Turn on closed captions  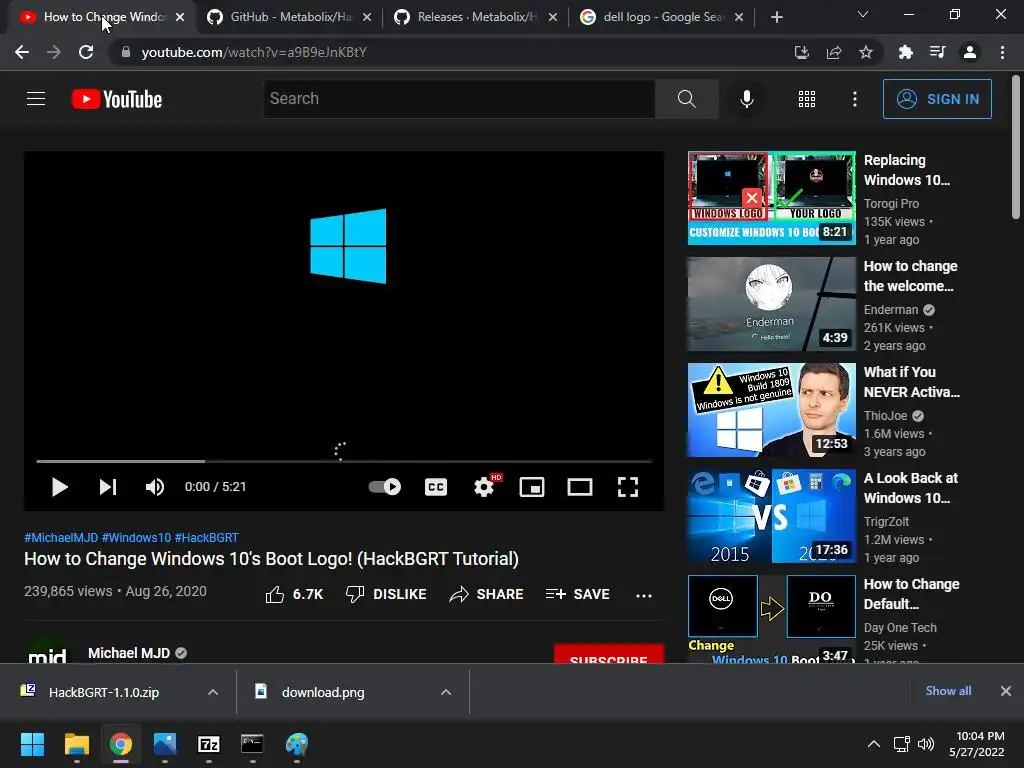coord(436,487)
